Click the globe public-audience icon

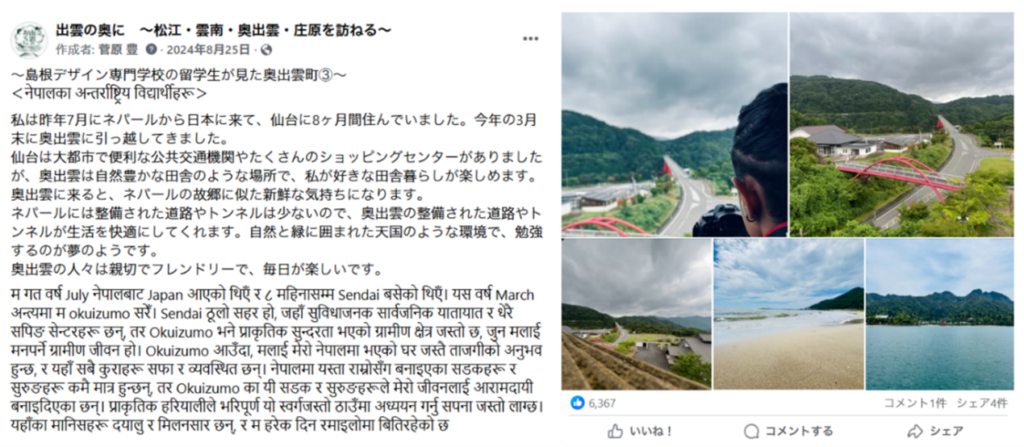(x=266, y=50)
